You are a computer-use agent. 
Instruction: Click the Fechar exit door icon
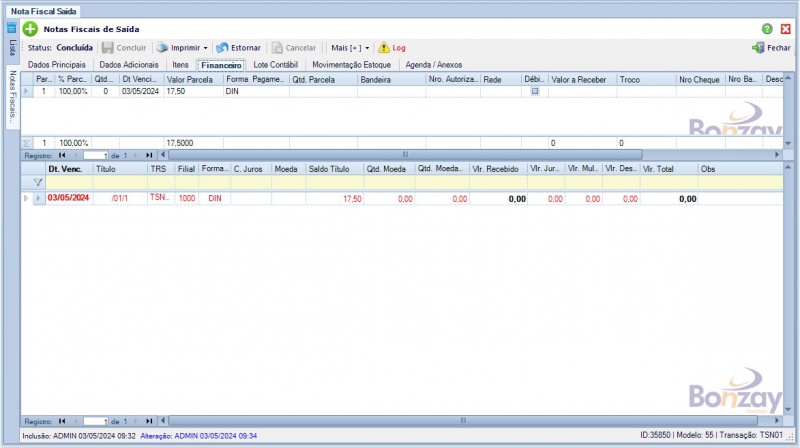[x=758, y=47]
